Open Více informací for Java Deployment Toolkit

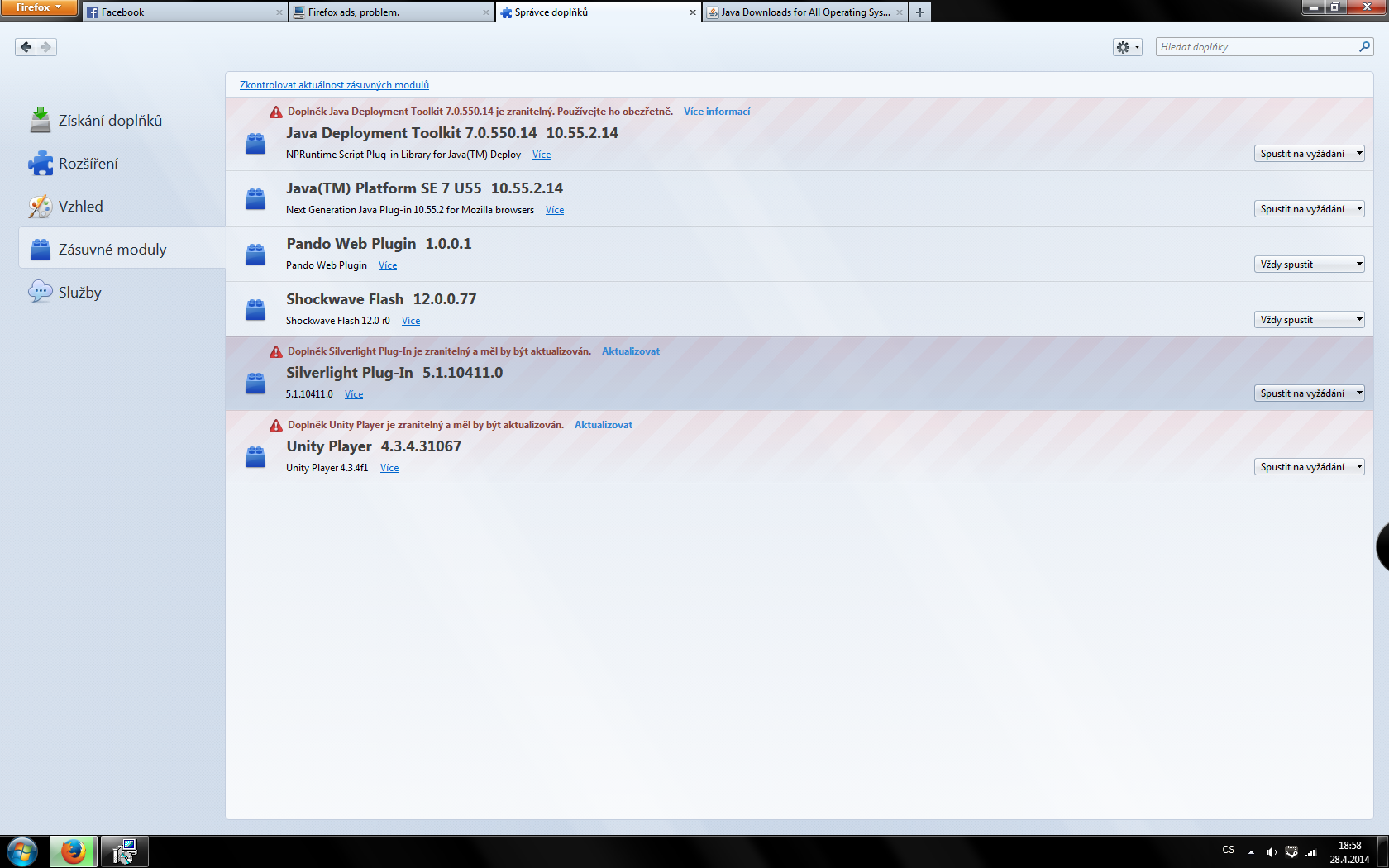pyautogui.click(x=717, y=112)
